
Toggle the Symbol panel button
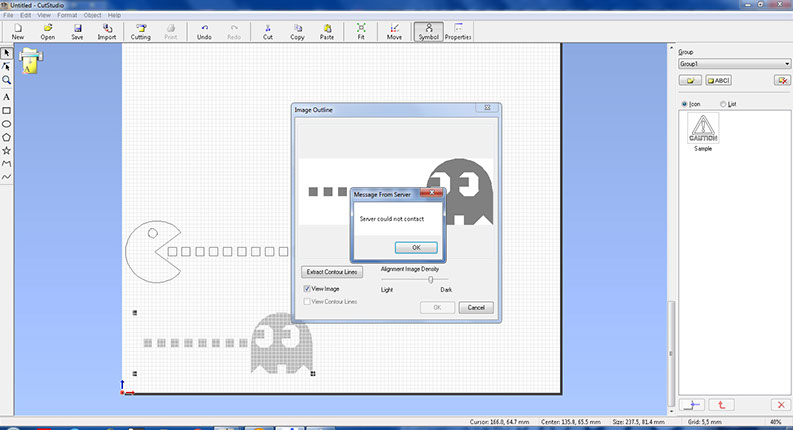click(428, 31)
